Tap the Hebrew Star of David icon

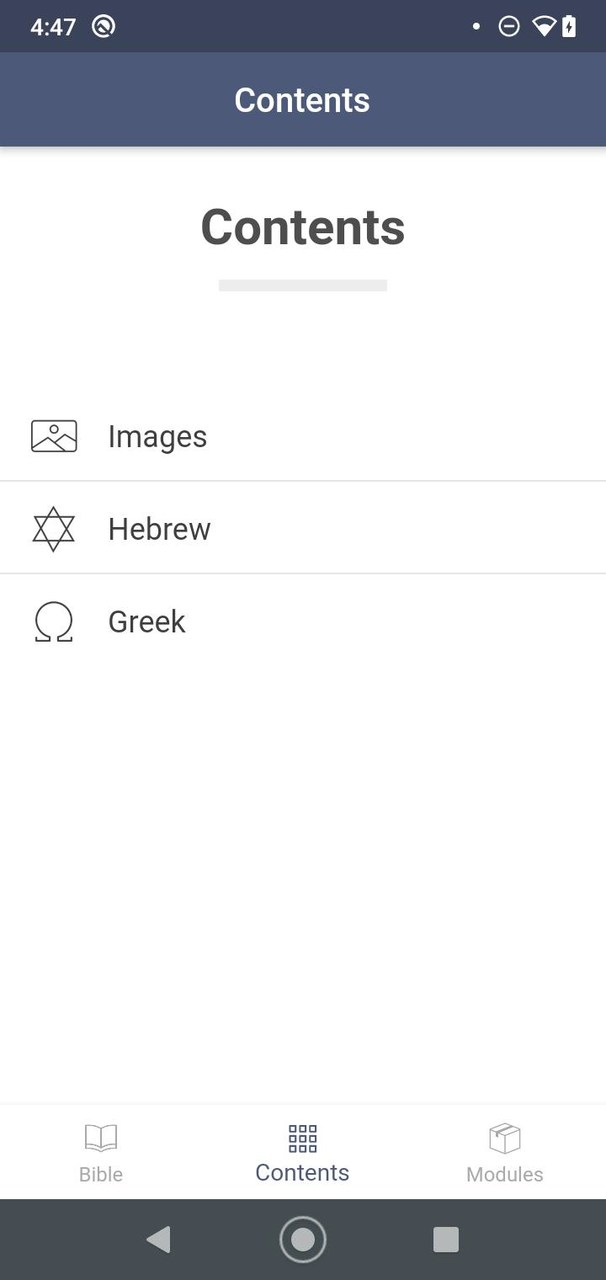[x=54, y=529]
